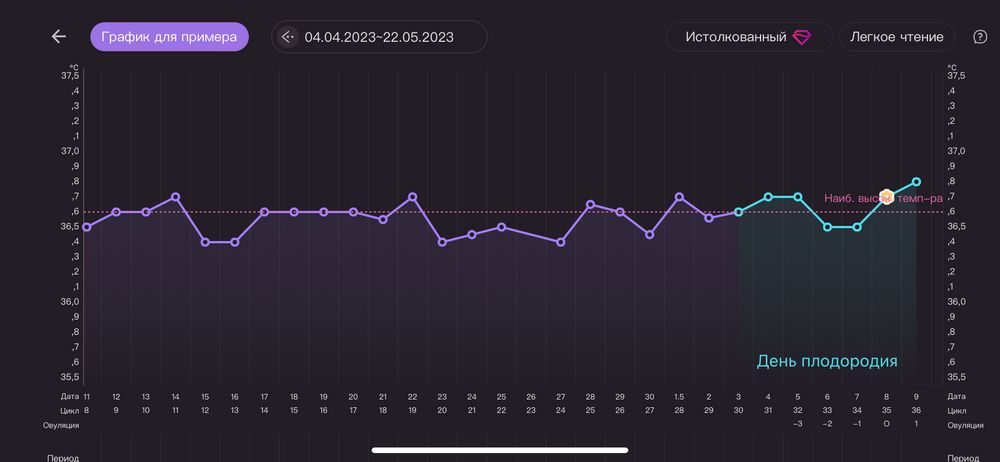Tap the low temperature point on date 27
Viewport: 1000px width, 462px height.
(560, 242)
